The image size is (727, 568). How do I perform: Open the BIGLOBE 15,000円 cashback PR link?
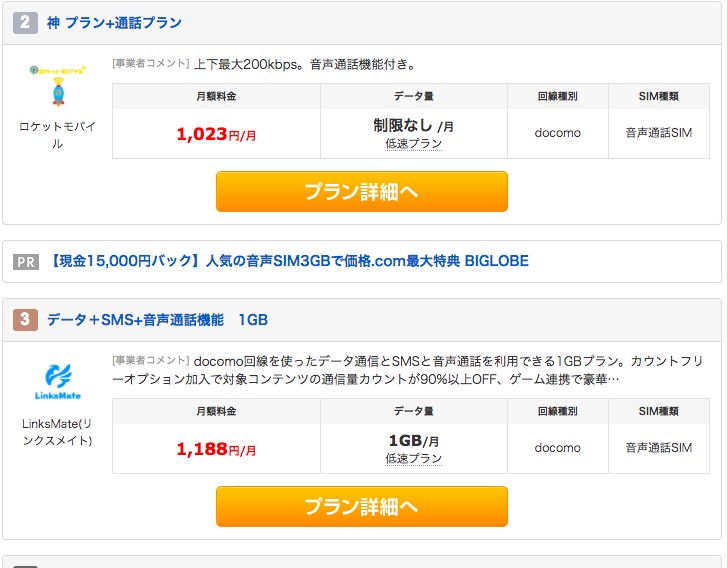pos(288,262)
